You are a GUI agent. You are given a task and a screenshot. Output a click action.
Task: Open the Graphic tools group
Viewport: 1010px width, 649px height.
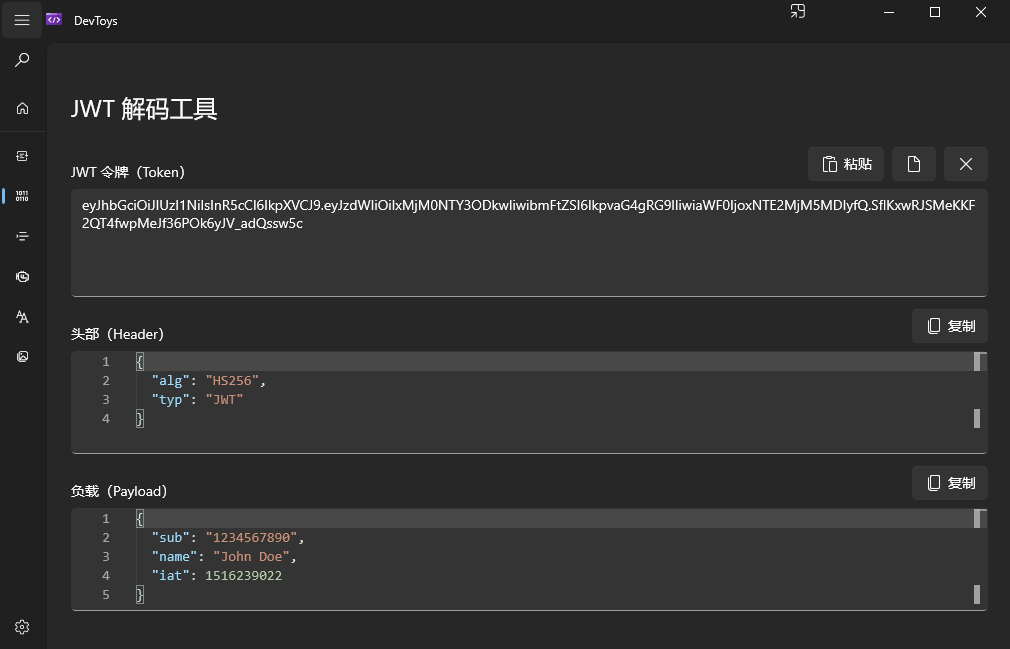point(22,356)
